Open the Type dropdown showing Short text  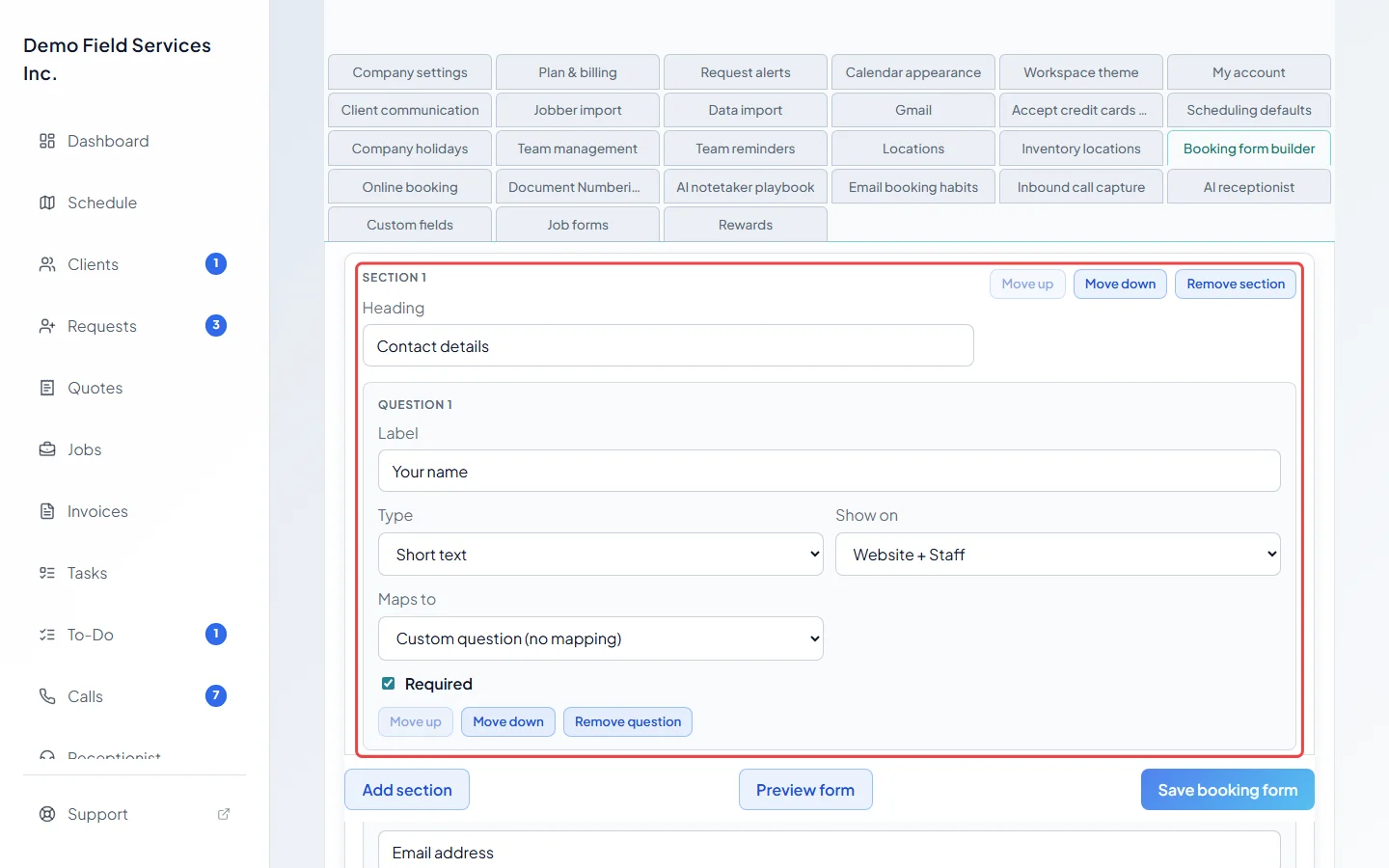click(x=600, y=555)
